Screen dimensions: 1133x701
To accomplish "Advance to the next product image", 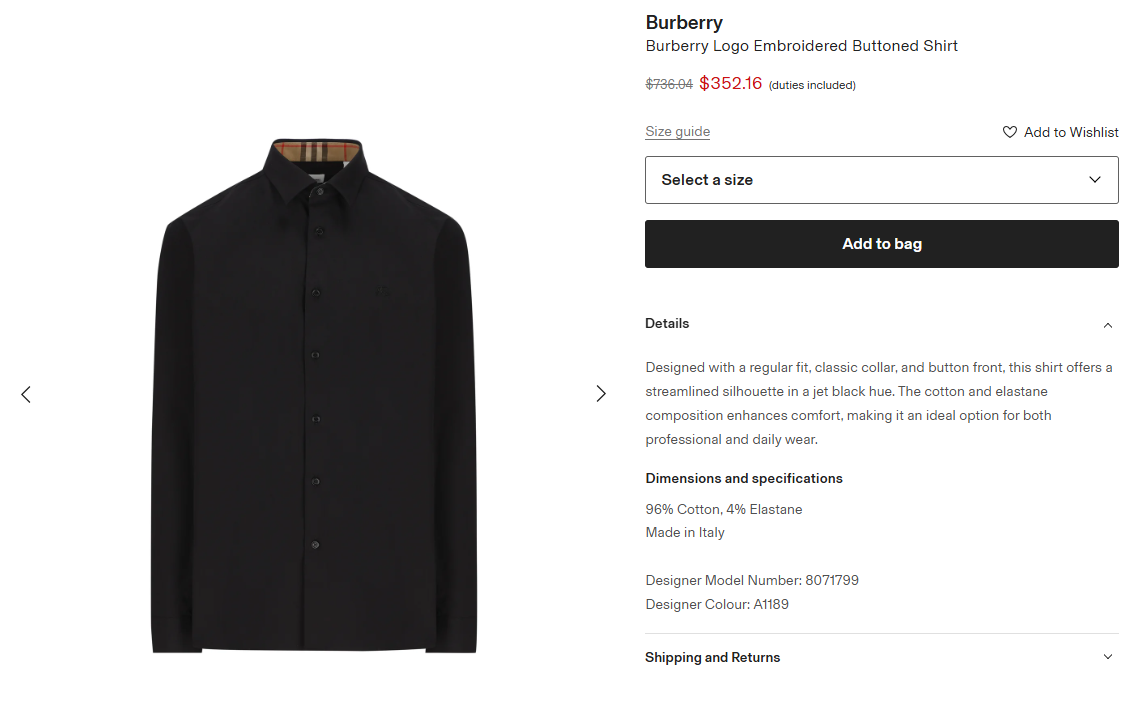I will tap(600, 393).
